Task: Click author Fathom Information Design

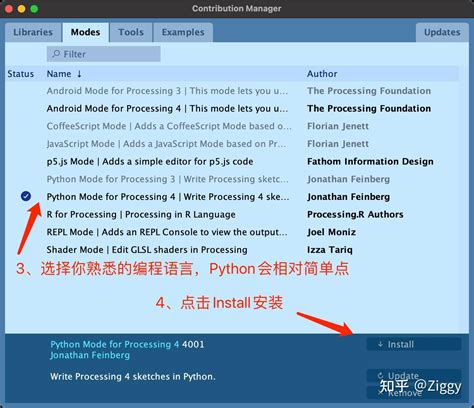Action: (370, 161)
